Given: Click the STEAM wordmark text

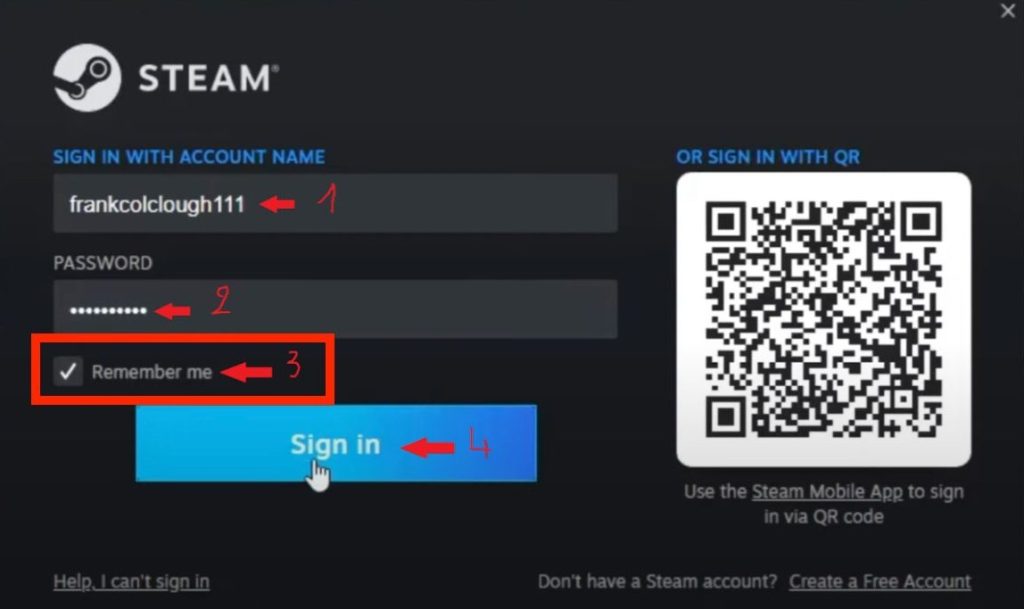Looking at the screenshot, I should [208, 78].
